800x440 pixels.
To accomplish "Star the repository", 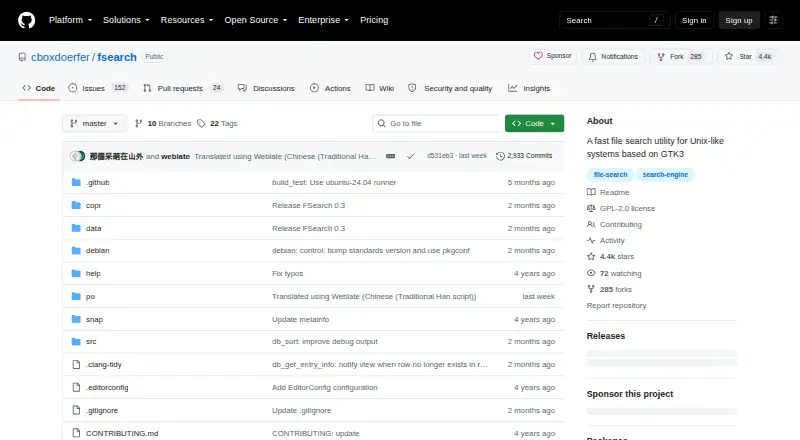I will pos(749,57).
